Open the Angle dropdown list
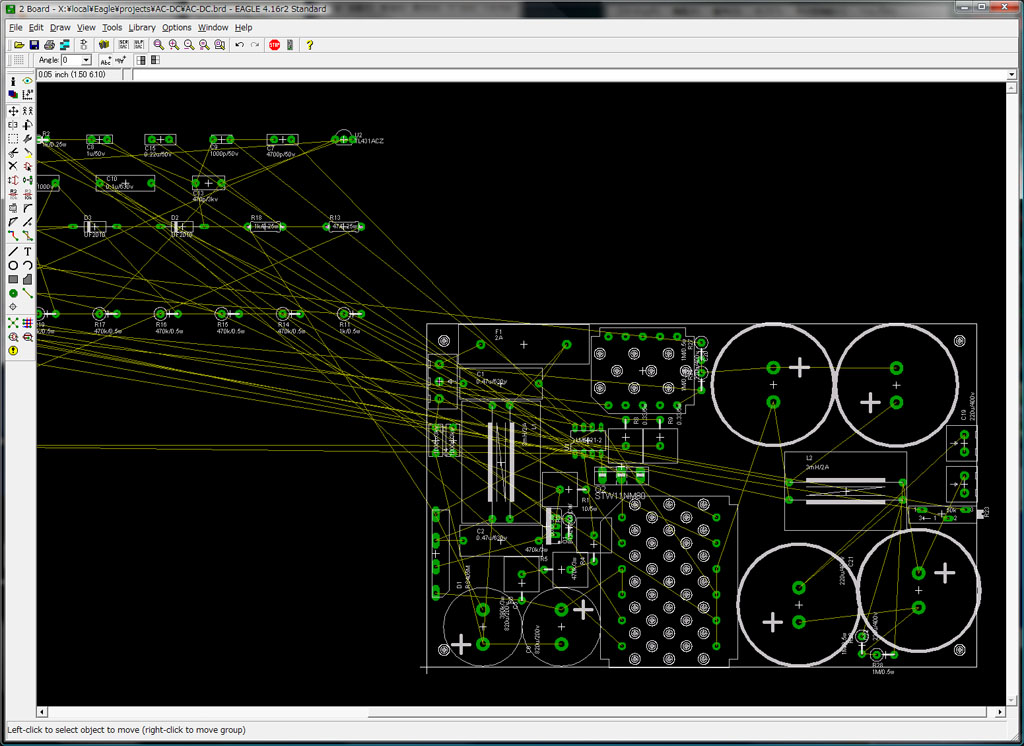The image size is (1024, 746). click(x=86, y=60)
